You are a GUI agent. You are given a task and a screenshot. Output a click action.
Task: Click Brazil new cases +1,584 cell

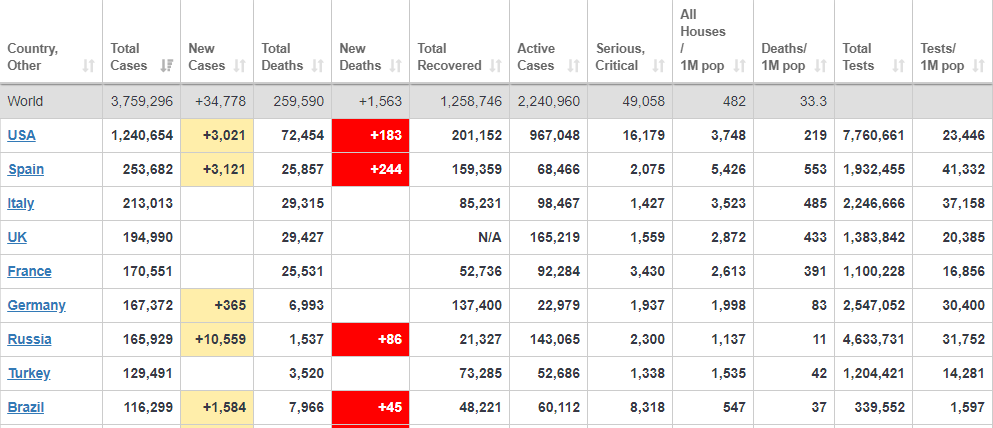click(x=217, y=407)
